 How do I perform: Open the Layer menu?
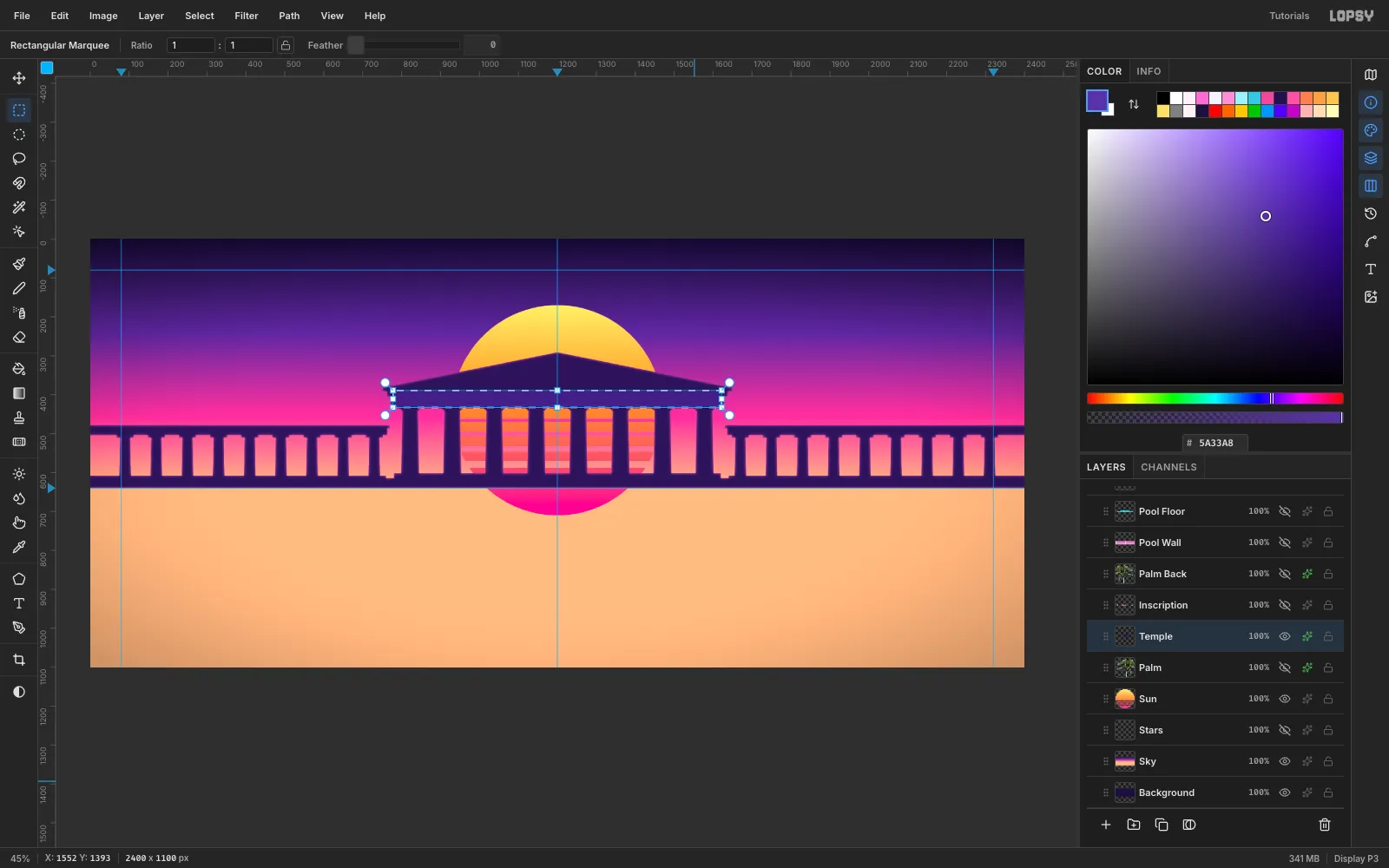pos(151,16)
